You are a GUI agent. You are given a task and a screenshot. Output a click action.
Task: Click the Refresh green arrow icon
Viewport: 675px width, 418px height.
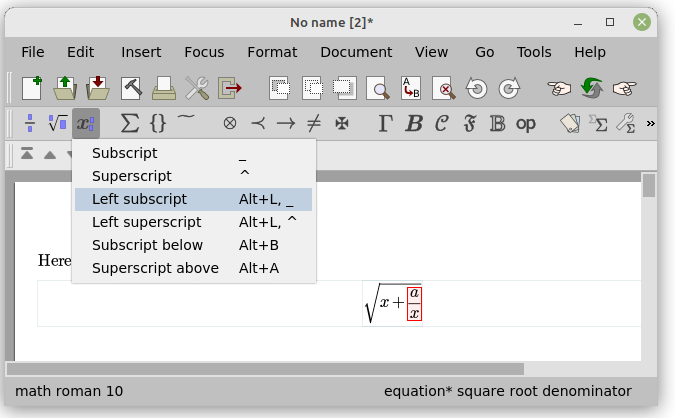pyautogui.click(x=592, y=88)
